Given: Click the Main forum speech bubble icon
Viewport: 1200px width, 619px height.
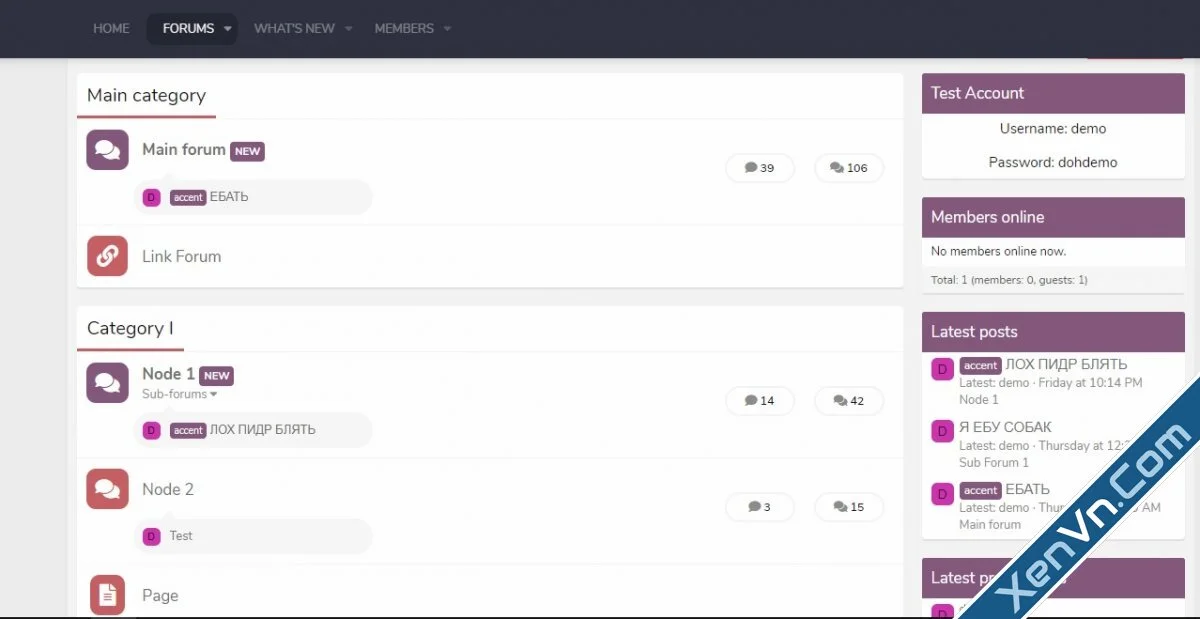Looking at the screenshot, I should tap(107, 150).
